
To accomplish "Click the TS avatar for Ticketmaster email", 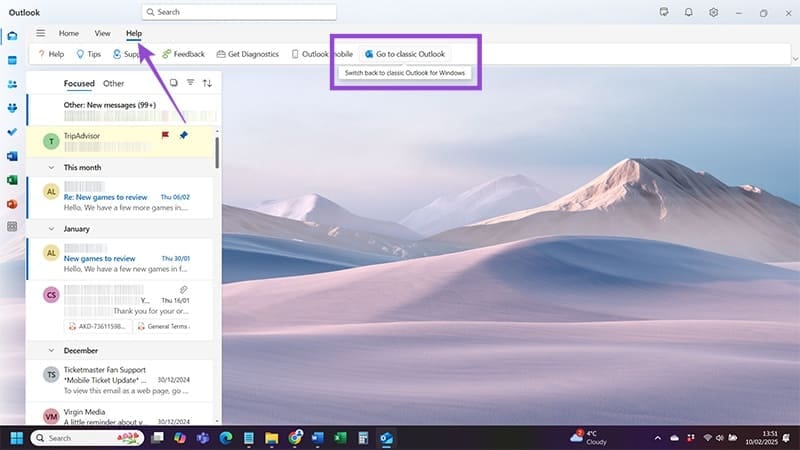I will [x=51, y=375].
